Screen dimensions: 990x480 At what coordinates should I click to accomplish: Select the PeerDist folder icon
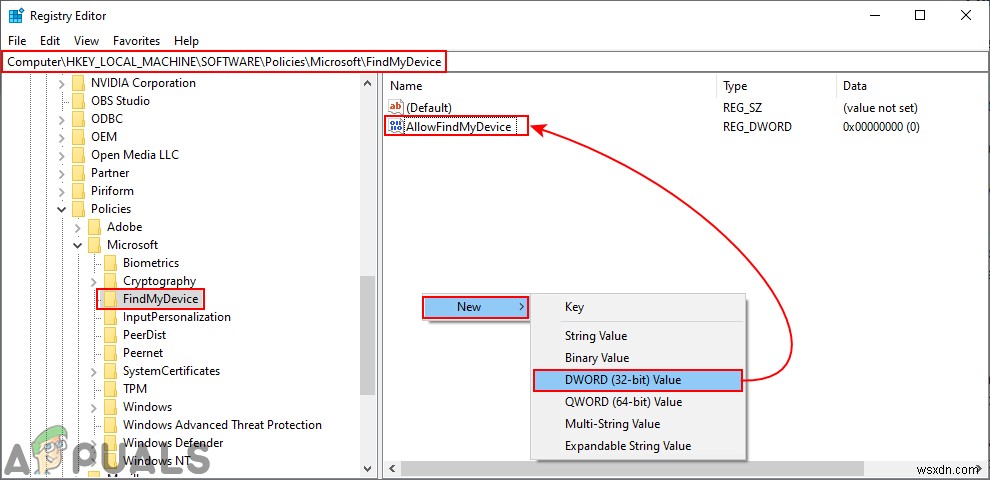coord(110,335)
